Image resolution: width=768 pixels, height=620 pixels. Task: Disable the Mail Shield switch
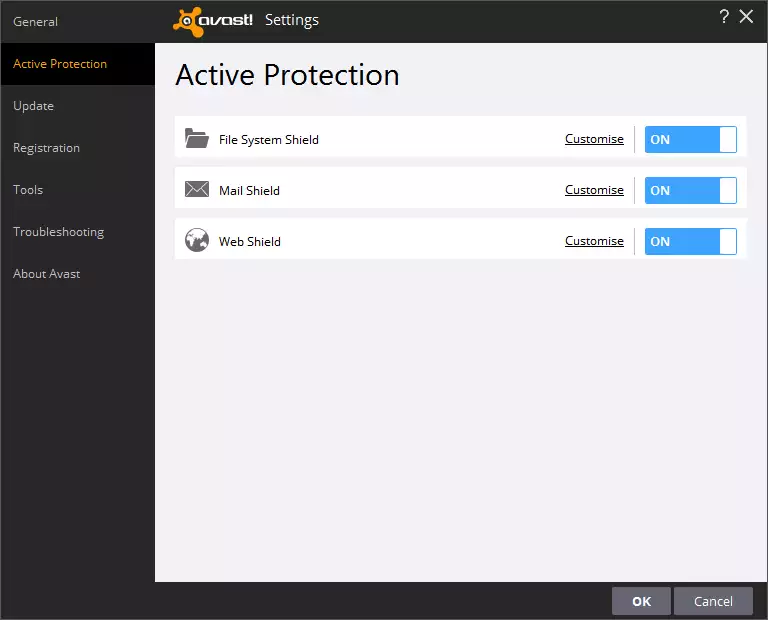pyautogui.click(x=690, y=190)
